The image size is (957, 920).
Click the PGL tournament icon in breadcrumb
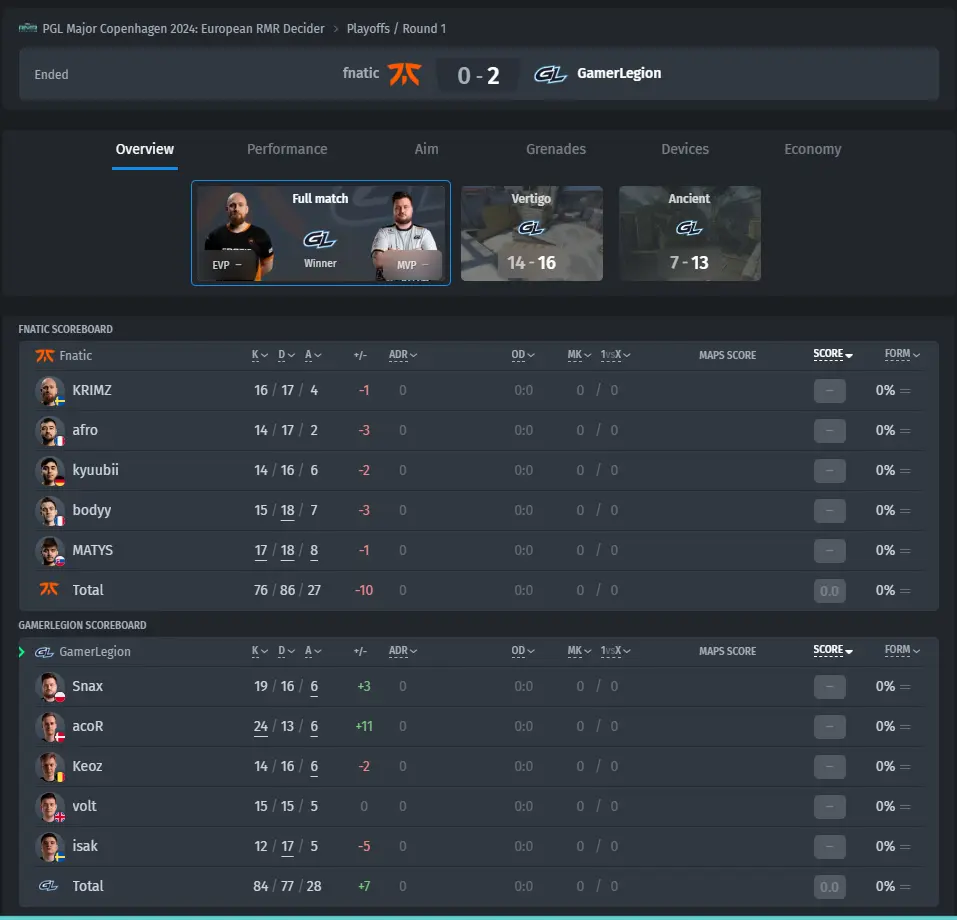click(28, 28)
